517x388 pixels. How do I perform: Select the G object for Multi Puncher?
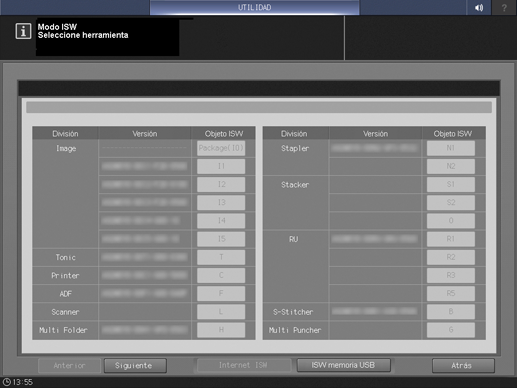tap(451, 330)
